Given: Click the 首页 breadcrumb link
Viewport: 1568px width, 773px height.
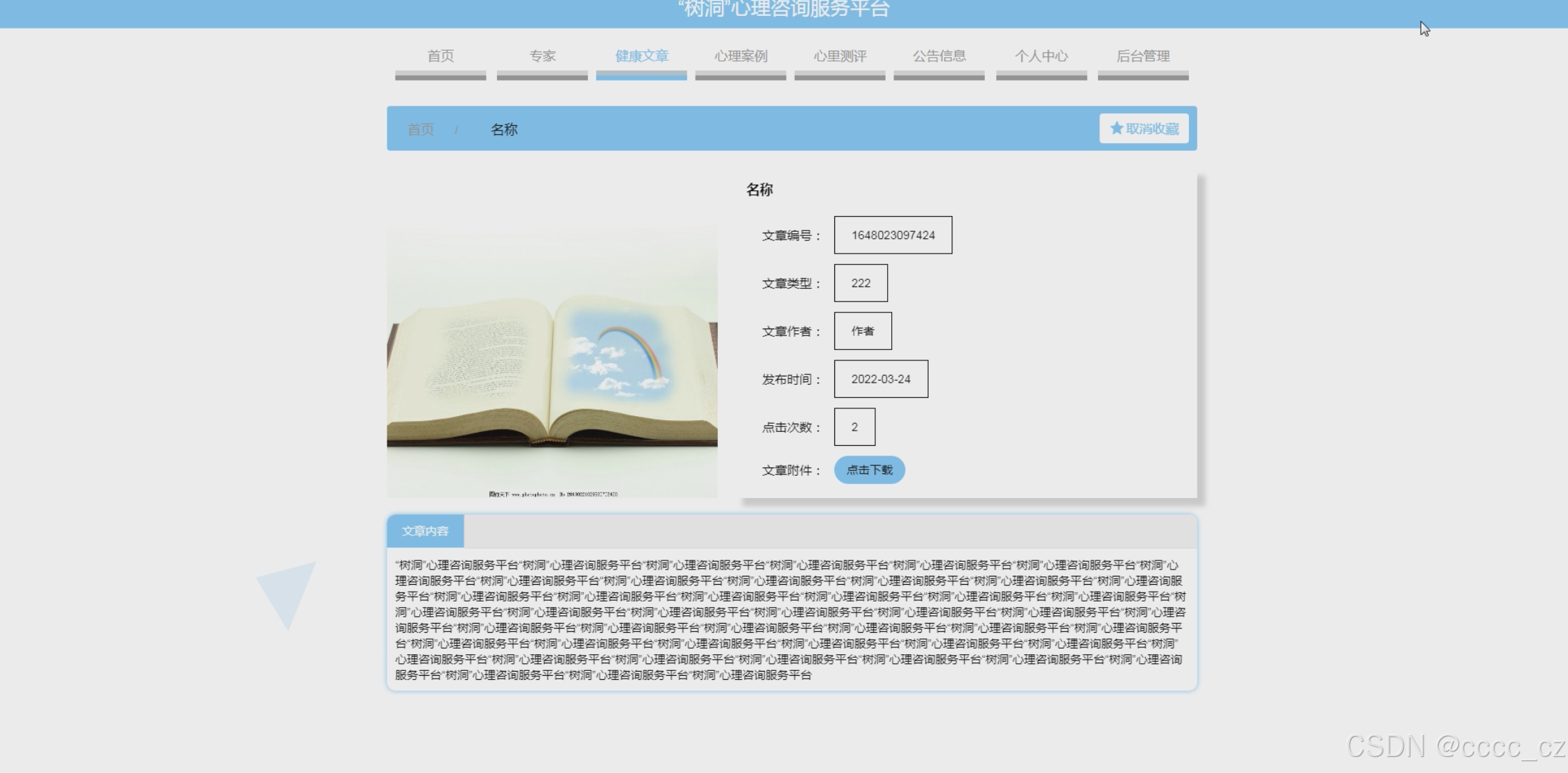Looking at the screenshot, I should coord(420,130).
